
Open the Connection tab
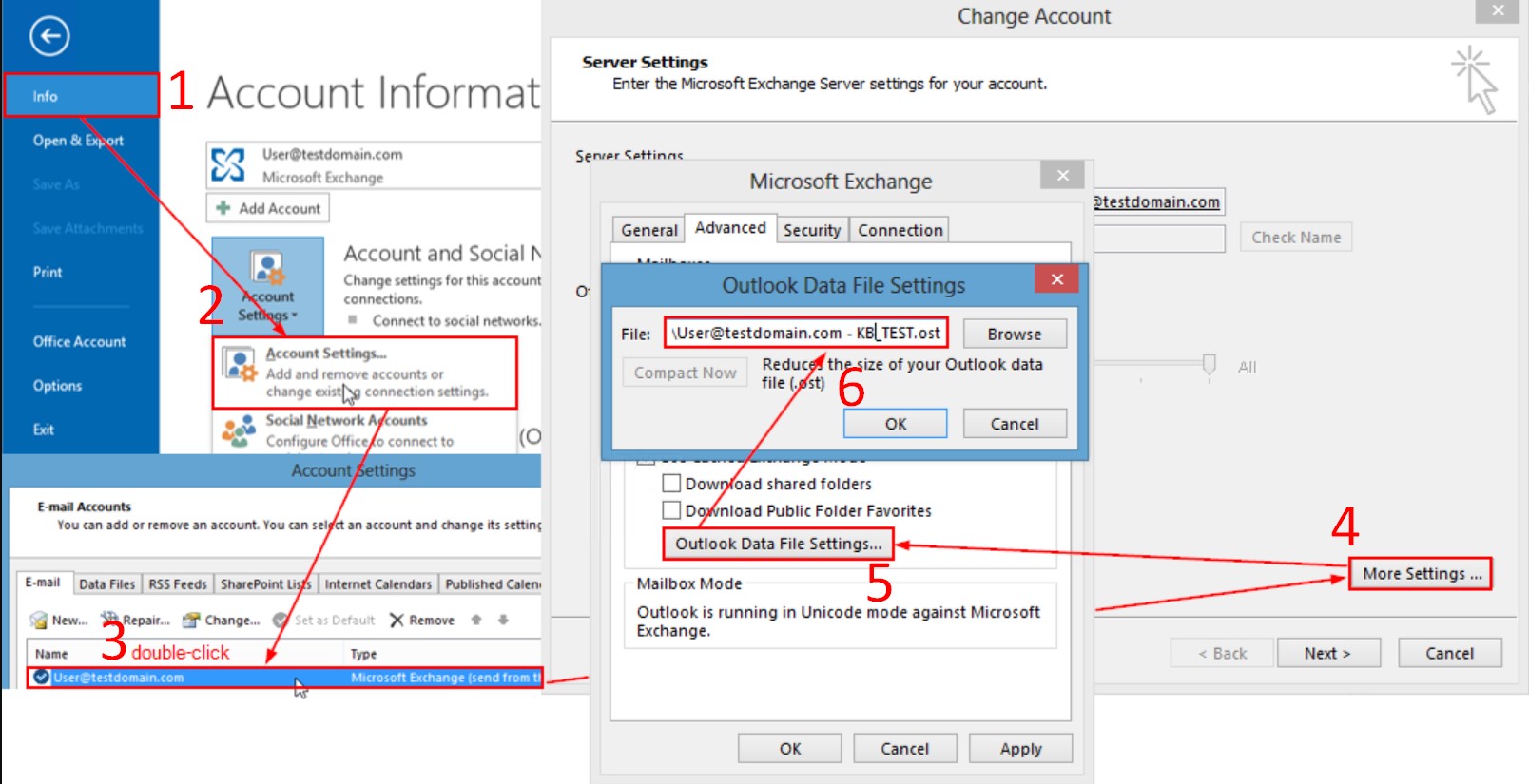pos(900,230)
